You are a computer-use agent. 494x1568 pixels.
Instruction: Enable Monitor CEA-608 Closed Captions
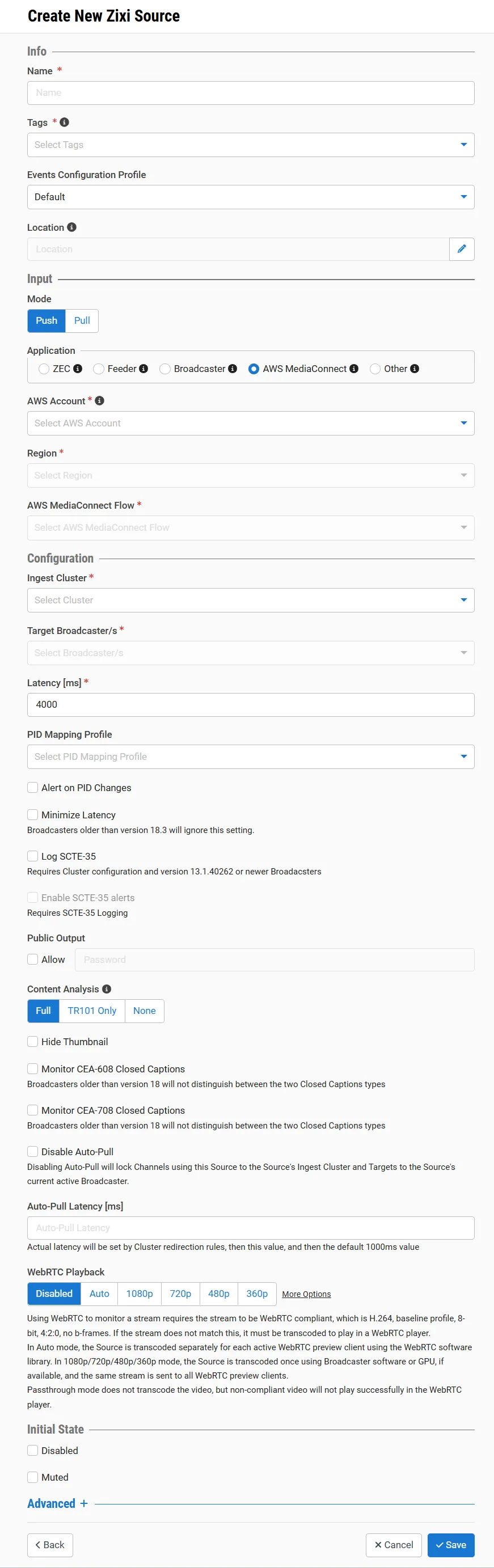coord(33,1069)
